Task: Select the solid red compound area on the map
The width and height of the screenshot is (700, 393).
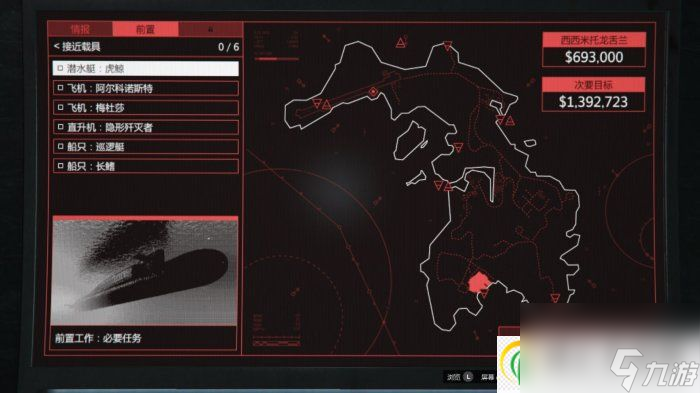Action: coord(479,282)
